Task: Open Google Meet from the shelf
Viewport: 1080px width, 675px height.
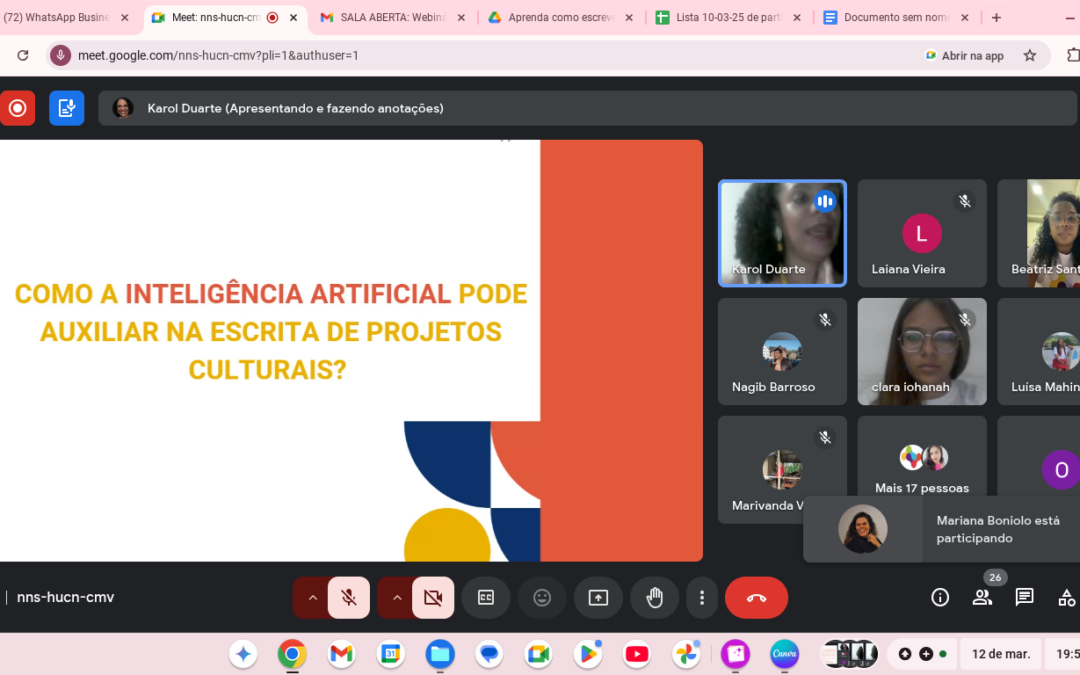Action: (539, 654)
